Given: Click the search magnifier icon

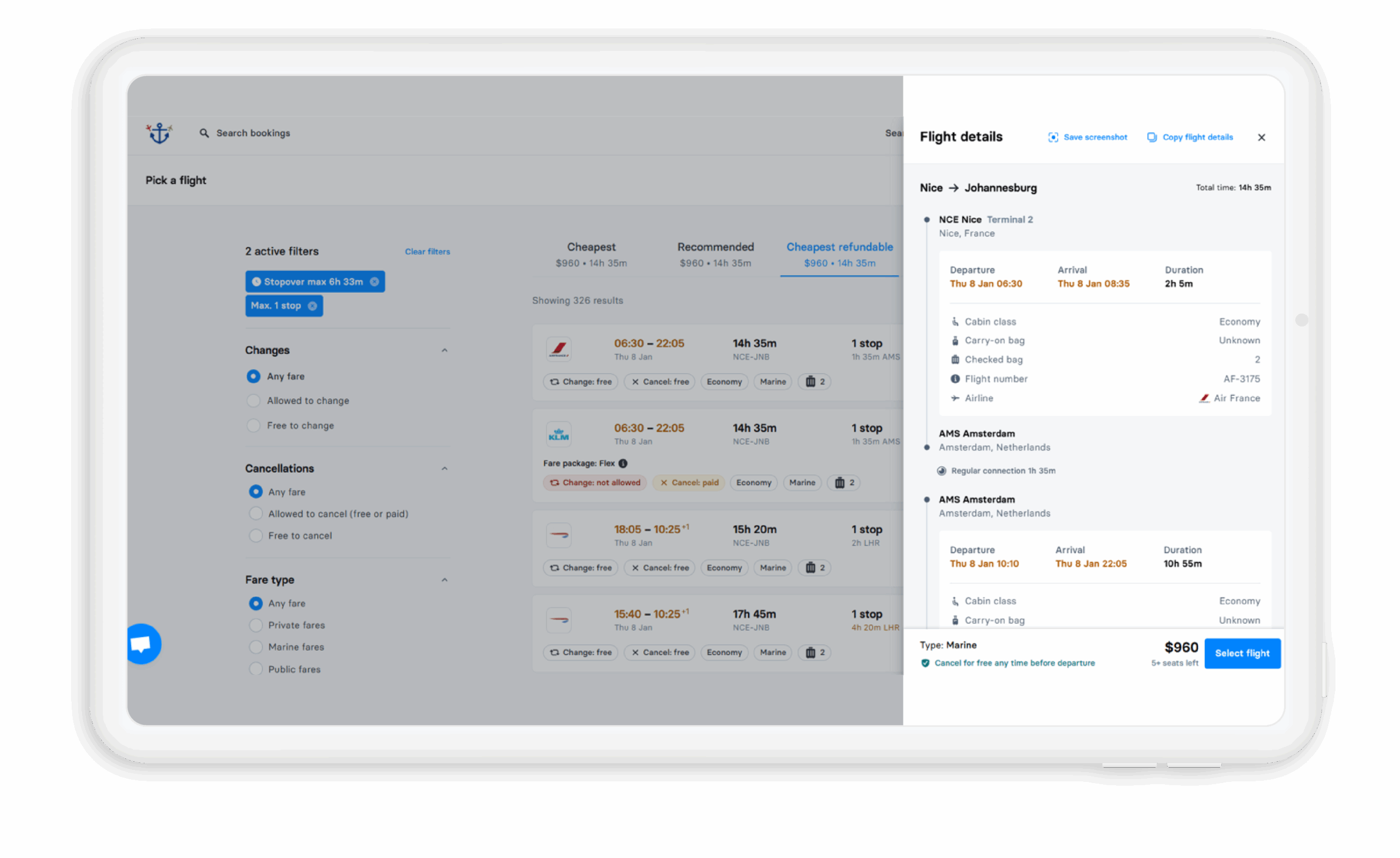Looking at the screenshot, I should coord(204,133).
